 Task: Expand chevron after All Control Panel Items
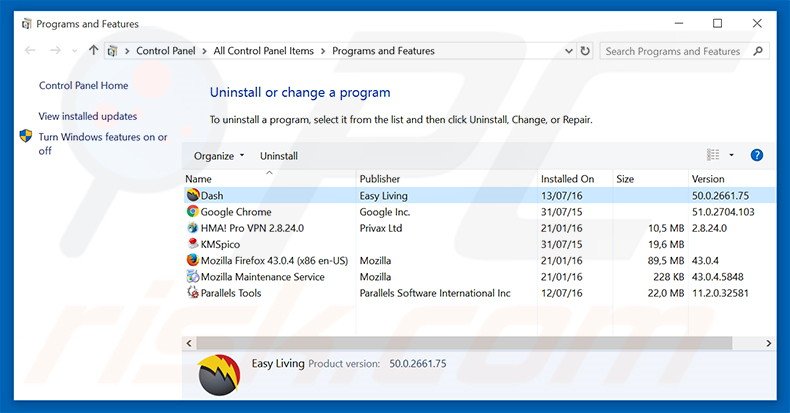pos(322,51)
